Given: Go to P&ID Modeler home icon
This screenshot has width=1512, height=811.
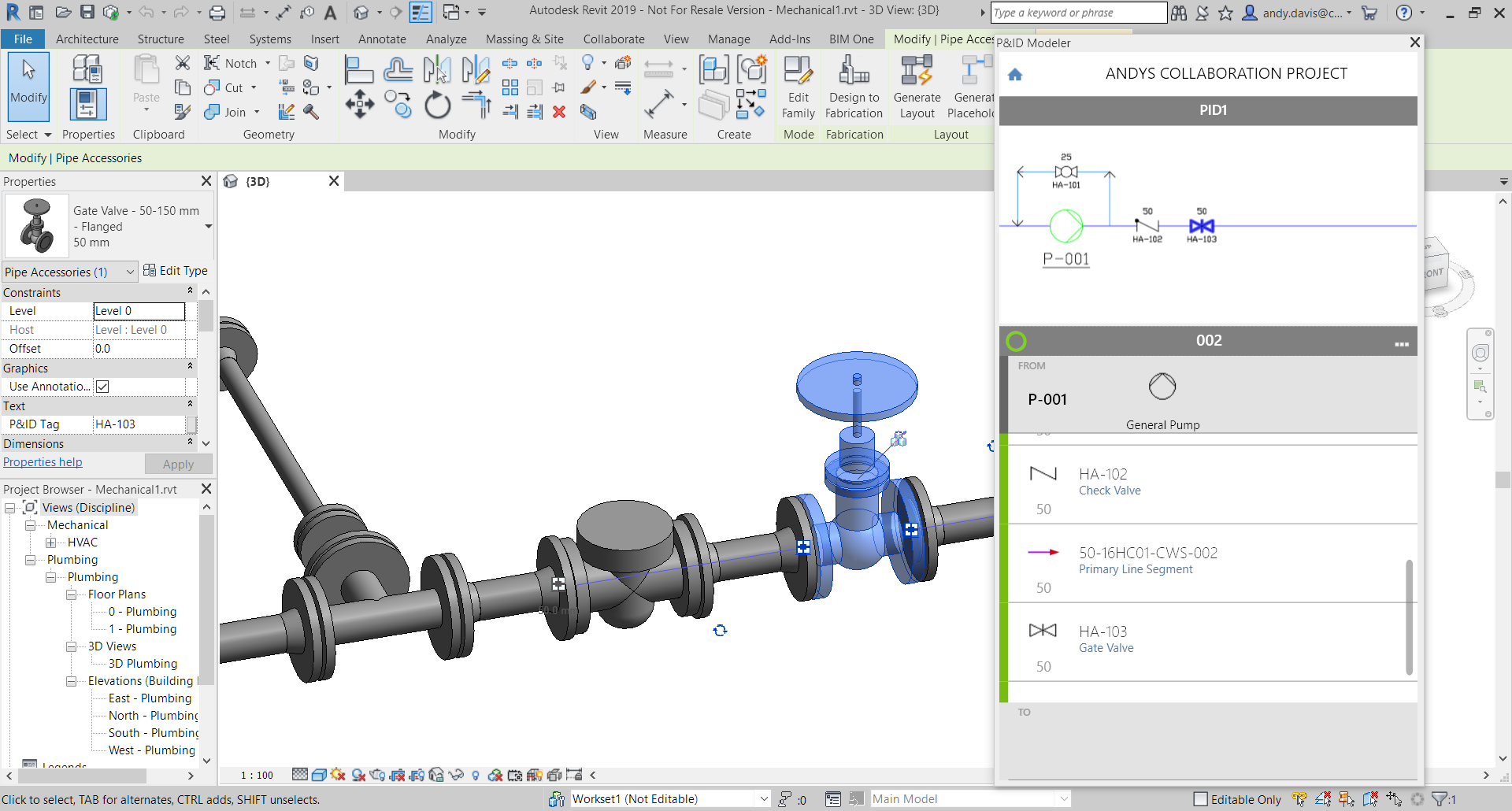Looking at the screenshot, I should [x=1015, y=74].
